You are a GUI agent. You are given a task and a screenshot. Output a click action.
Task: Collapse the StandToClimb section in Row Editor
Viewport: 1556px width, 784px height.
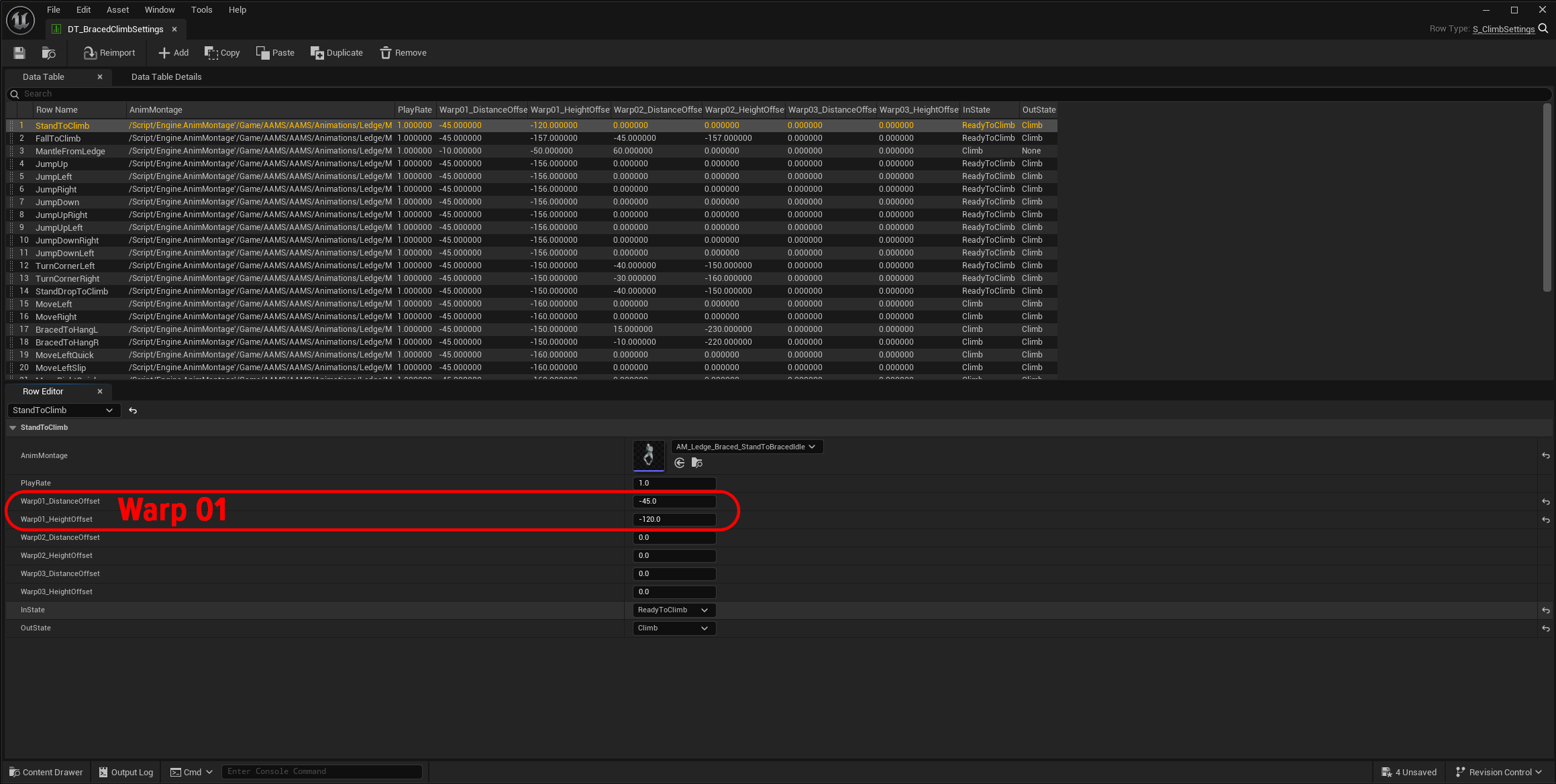[13, 427]
